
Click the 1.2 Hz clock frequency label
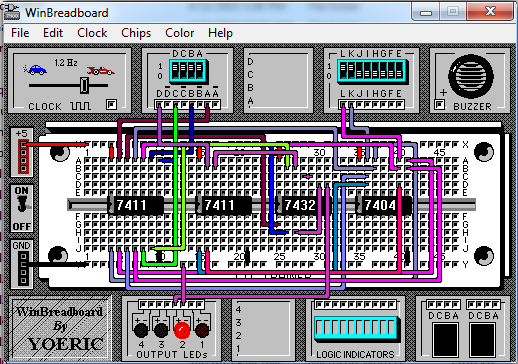pyautogui.click(x=66, y=62)
